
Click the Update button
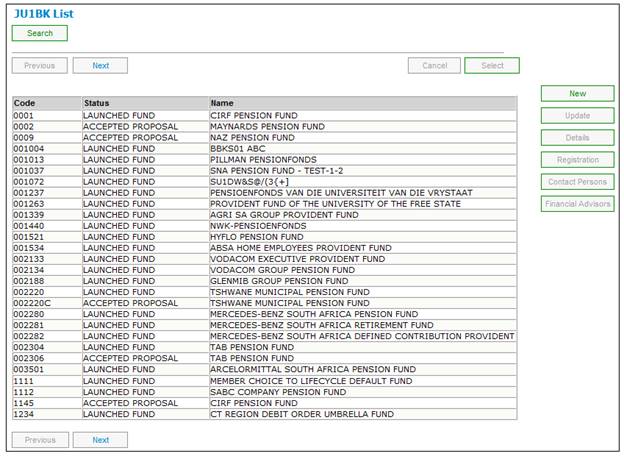pyautogui.click(x=577, y=115)
